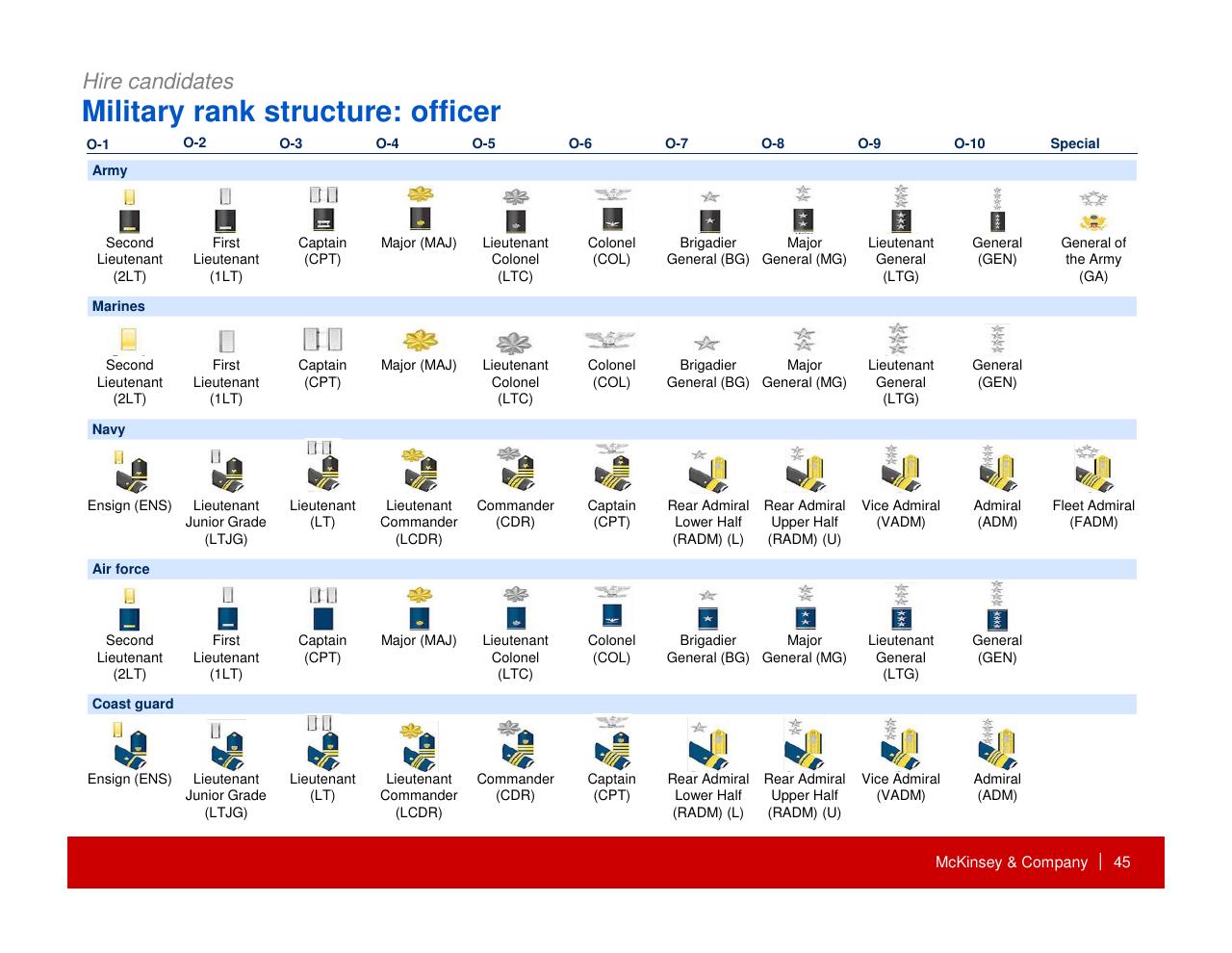Click the Coast Guard Ensign insignia

pos(130,745)
